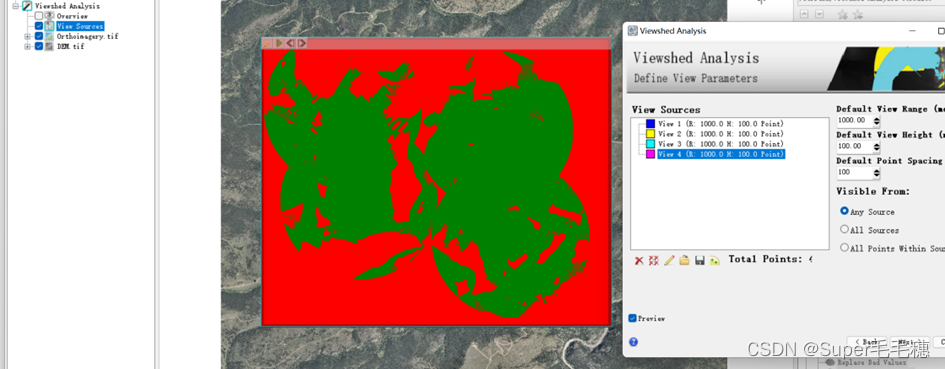Delete selected view source with red X

coord(639,260)
